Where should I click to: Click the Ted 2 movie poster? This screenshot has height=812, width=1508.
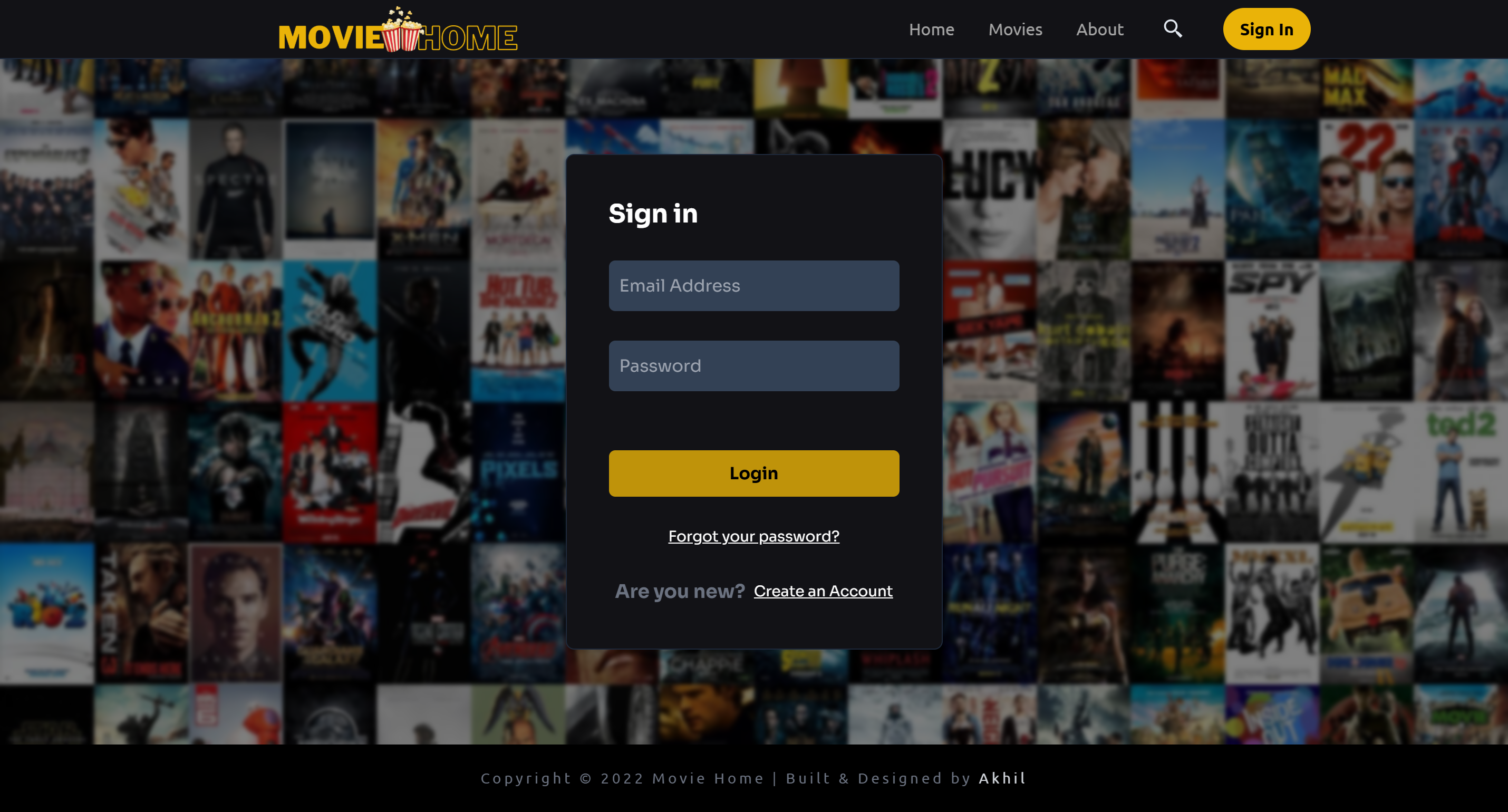point(1461,472)
